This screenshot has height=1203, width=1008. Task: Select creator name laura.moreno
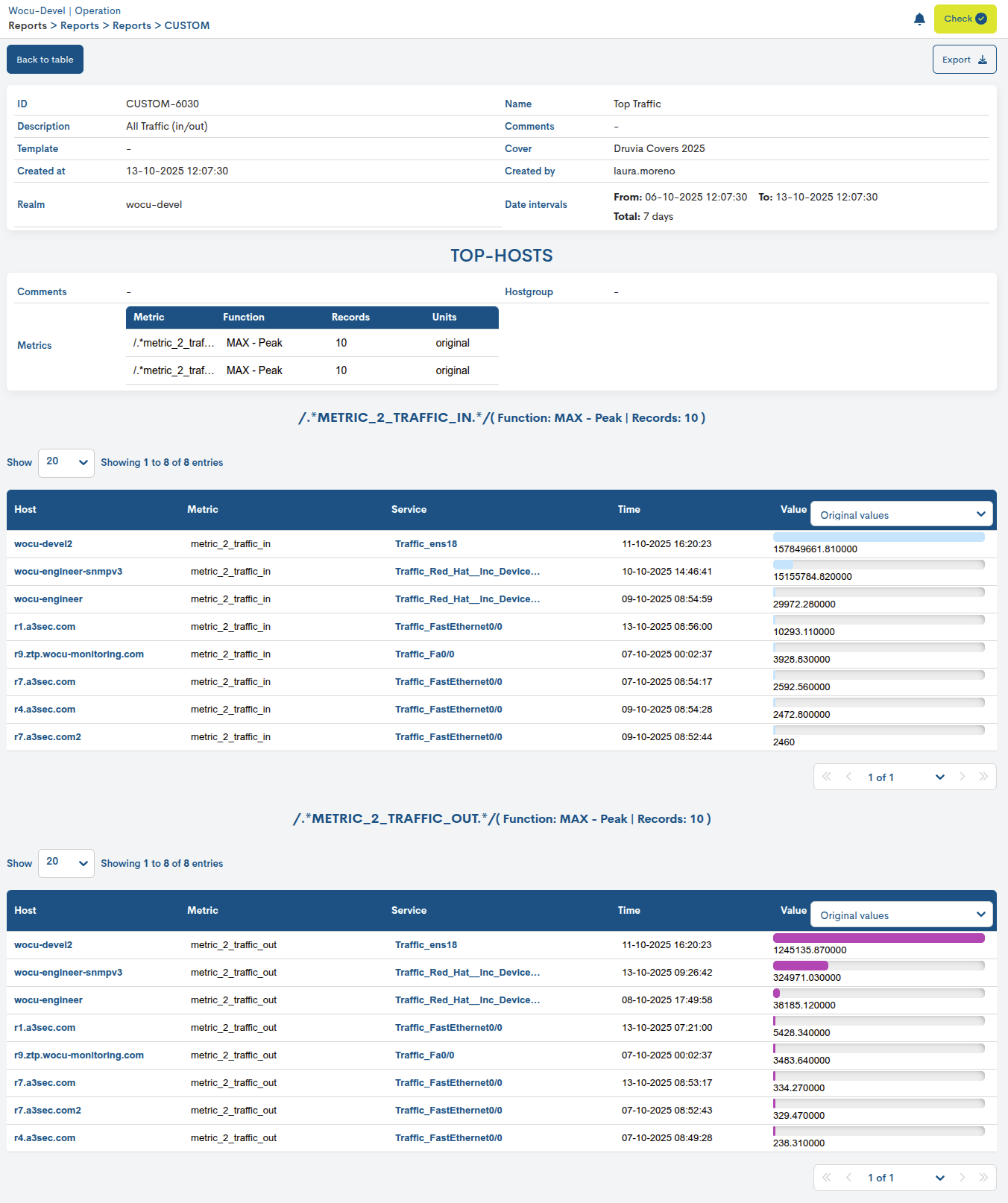[645, 171]
